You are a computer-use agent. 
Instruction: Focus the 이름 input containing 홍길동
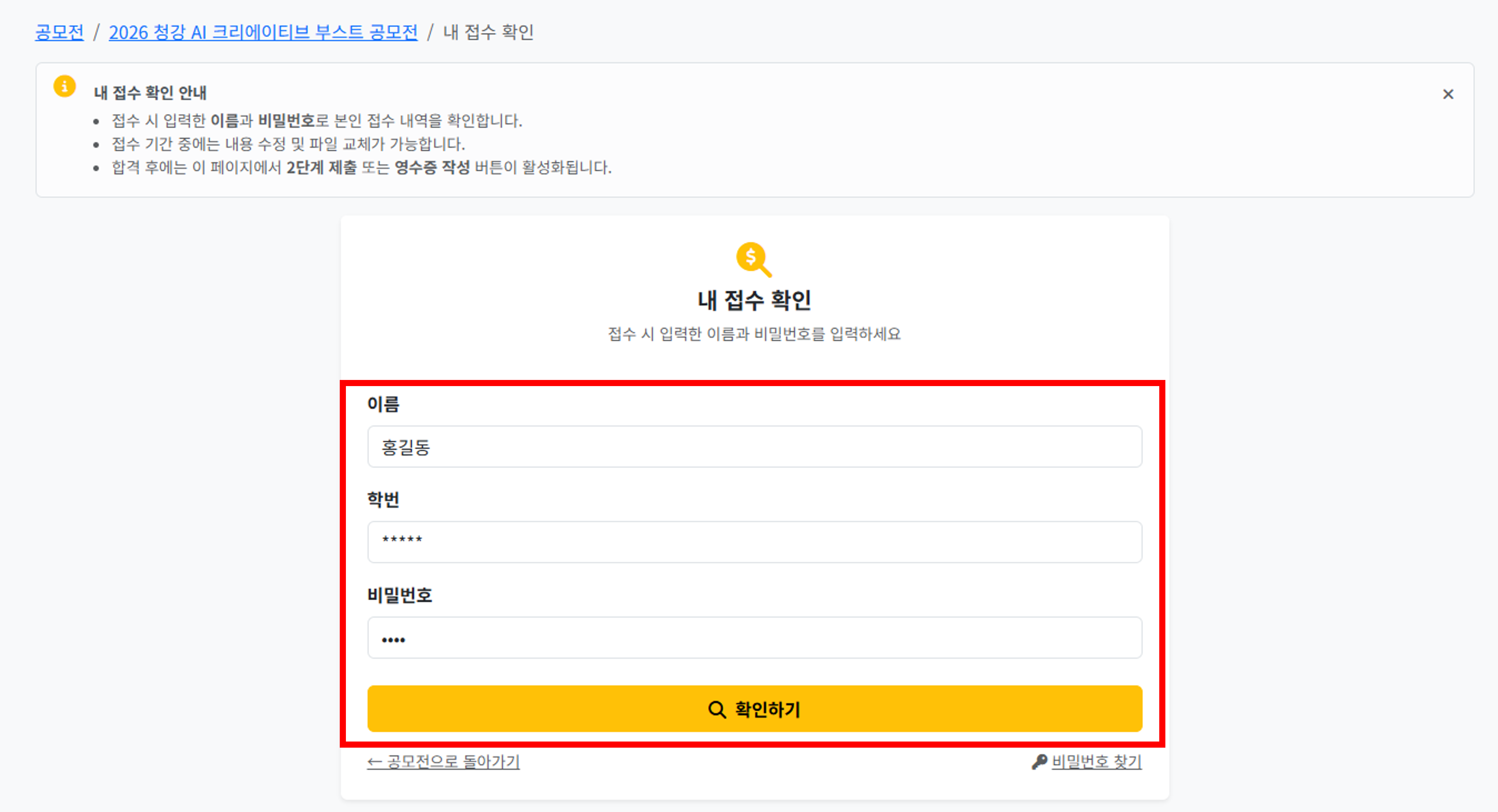tap(754, 446)
